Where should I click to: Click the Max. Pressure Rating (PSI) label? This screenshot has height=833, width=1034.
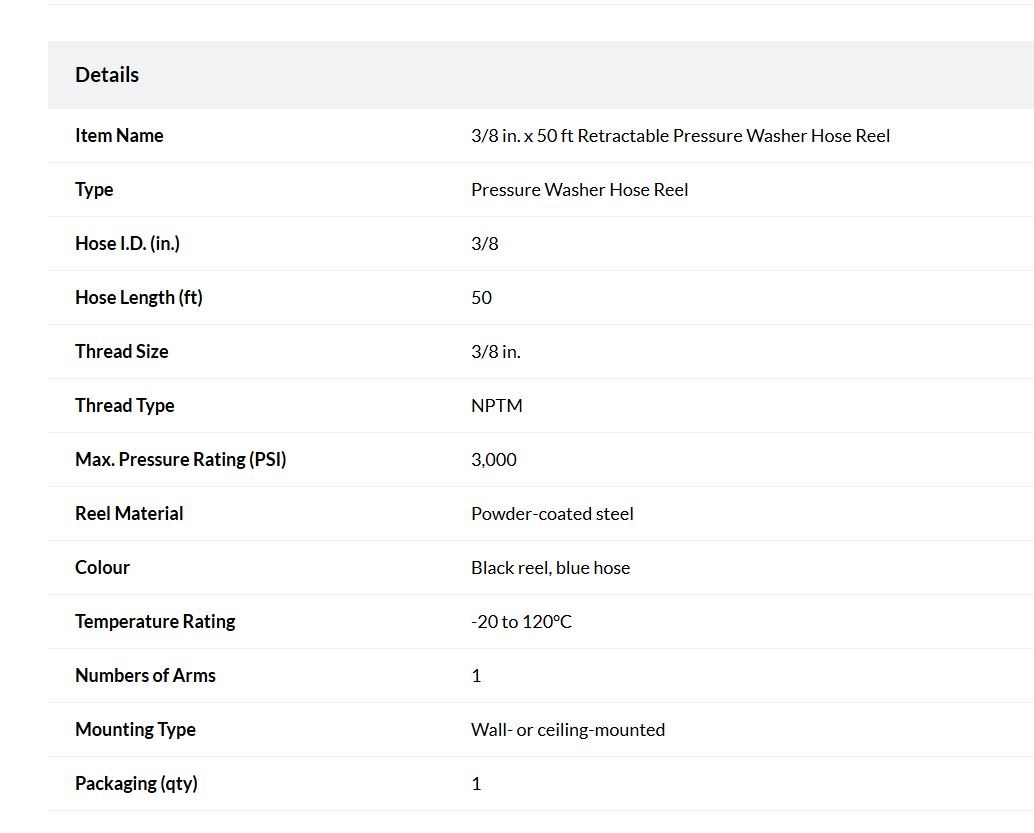point(181,460)
